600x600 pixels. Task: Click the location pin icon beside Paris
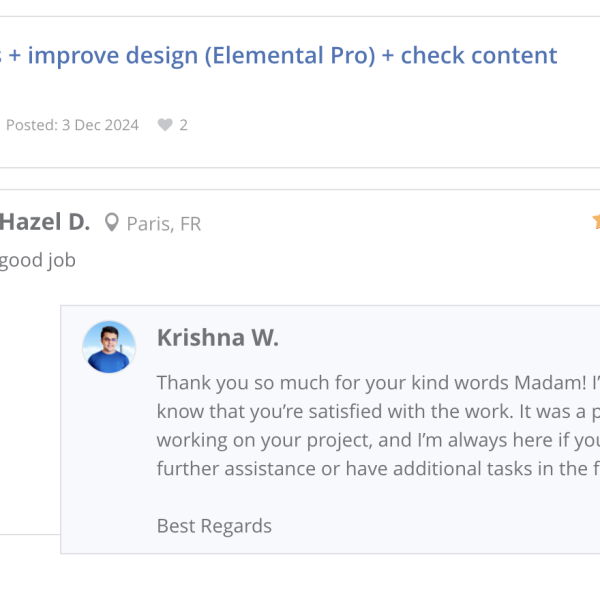pyautogui.click(x=112, y=223)
